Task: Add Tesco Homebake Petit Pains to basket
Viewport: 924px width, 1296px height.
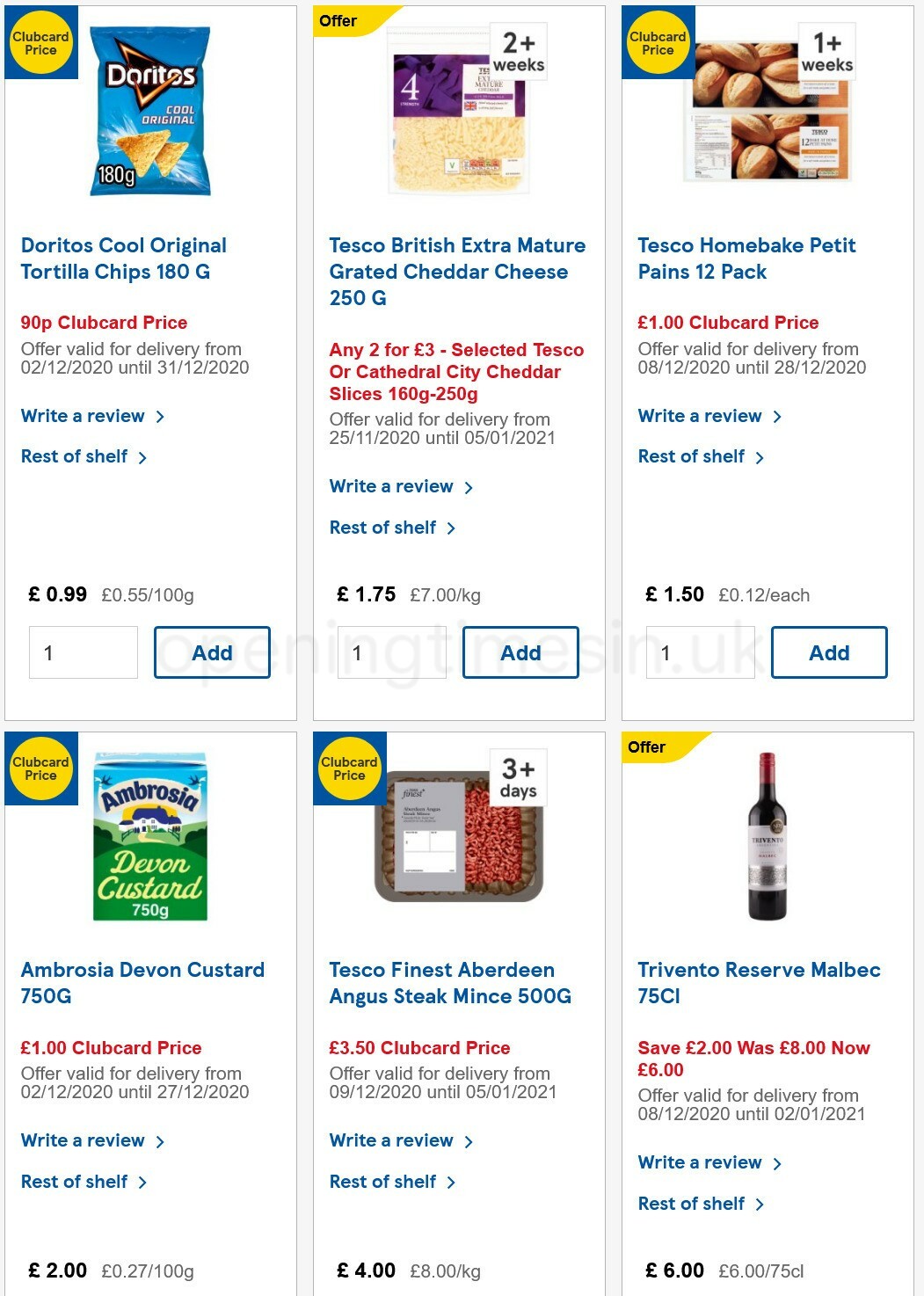Action: [828, 652]
